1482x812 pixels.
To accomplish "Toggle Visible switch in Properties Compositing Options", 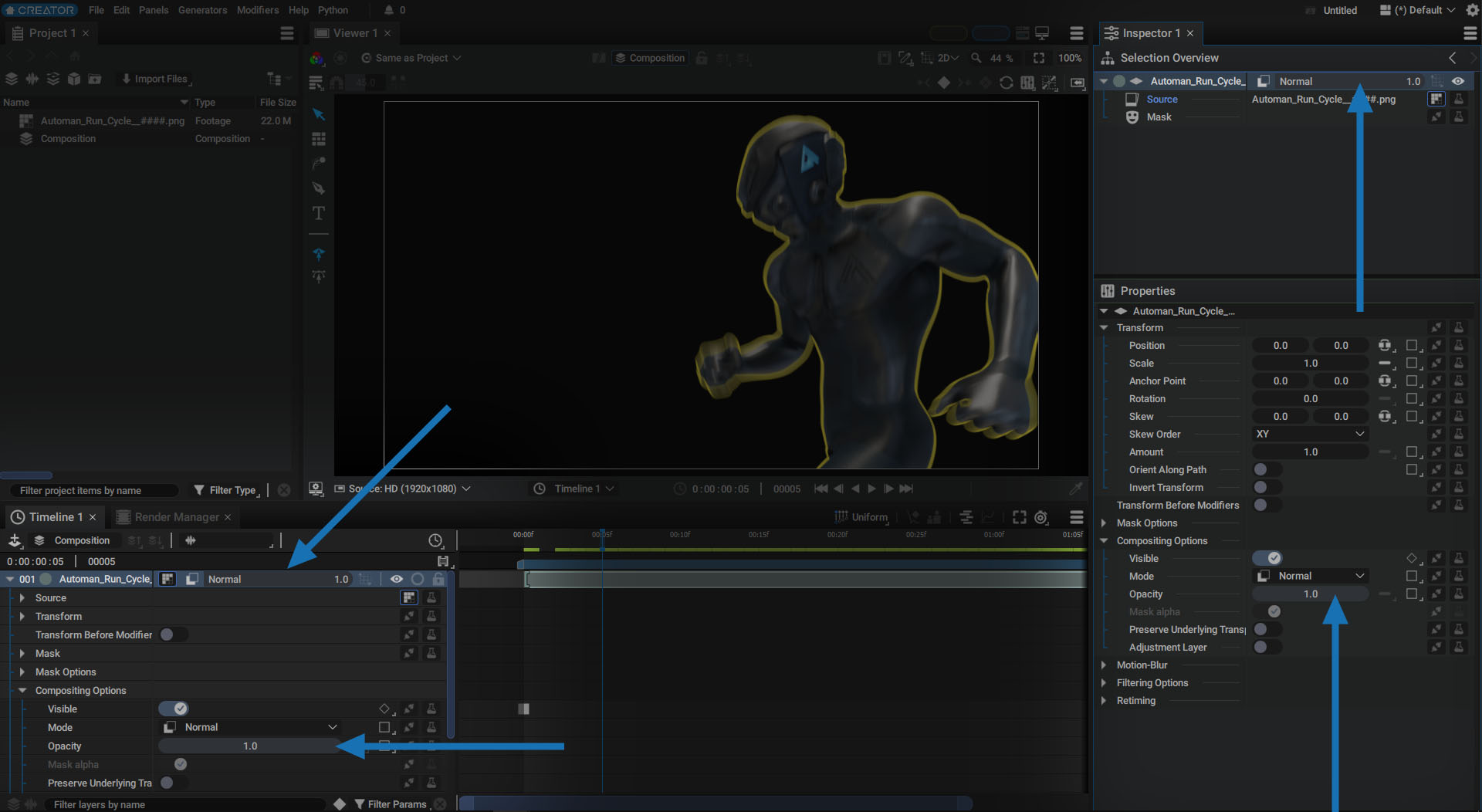I will (x=1267, y=558).
